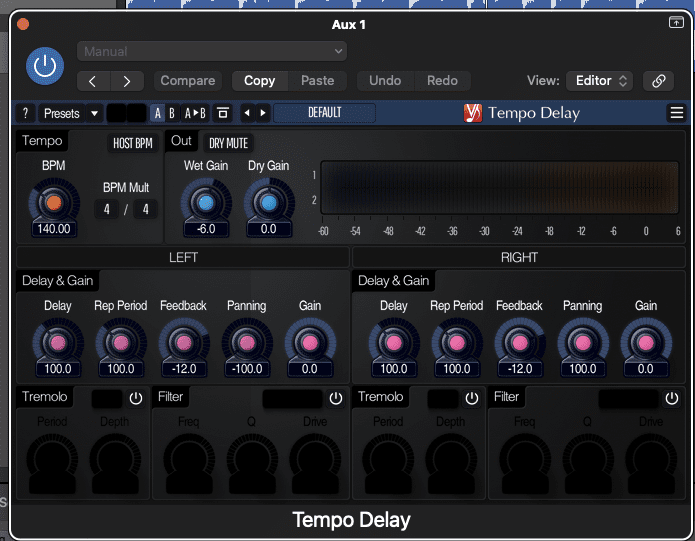
Task: Open the left Tremolo type selector box
Action: coord(107,399)
